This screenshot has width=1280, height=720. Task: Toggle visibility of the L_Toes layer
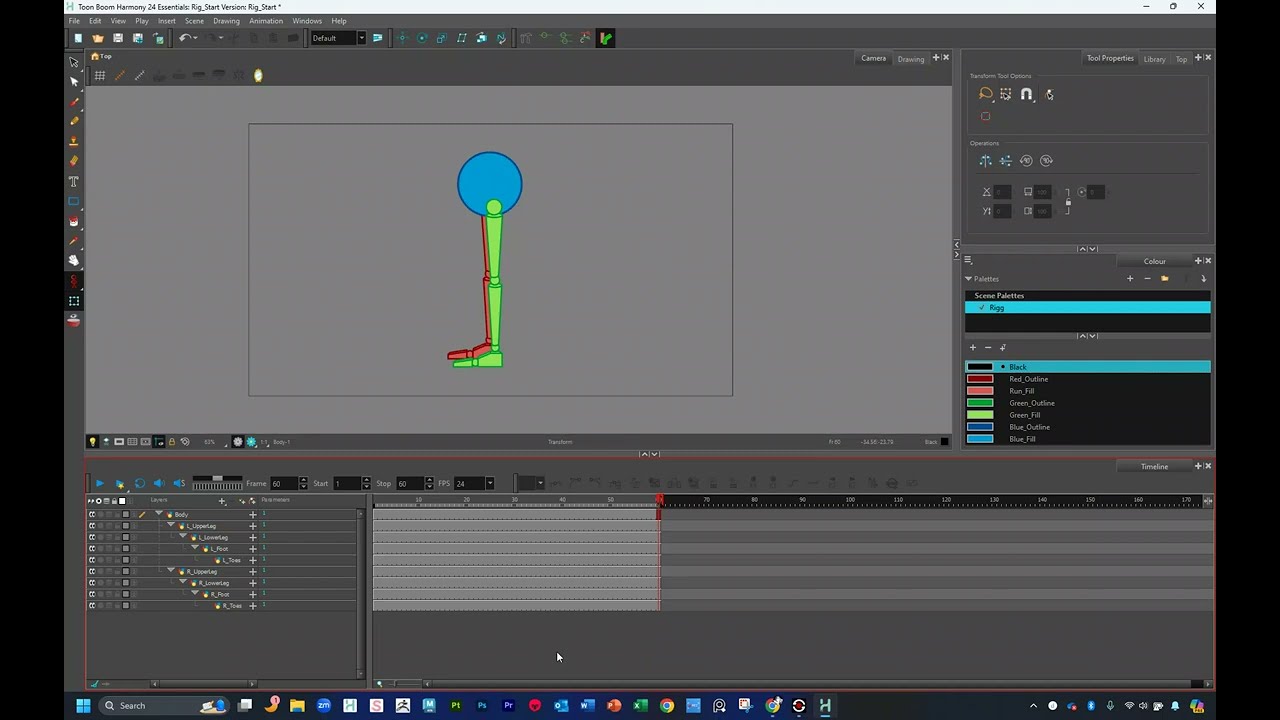click(x=92, y=560)
